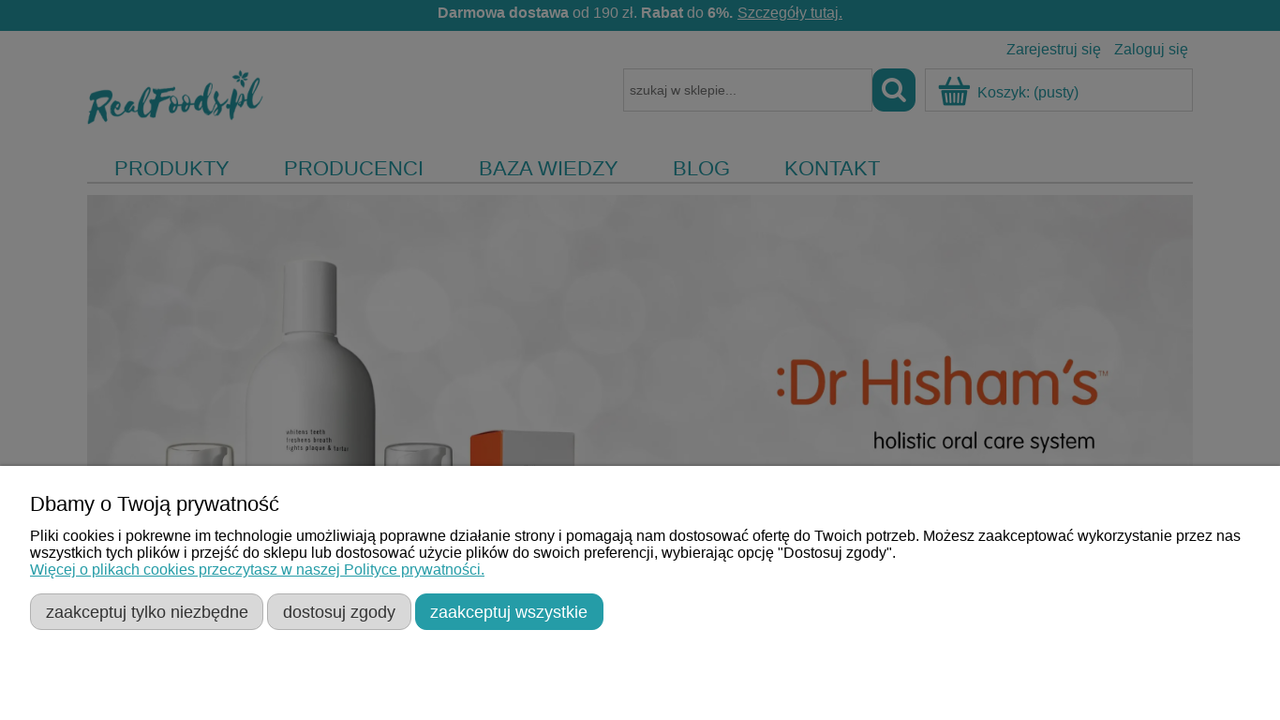Image resolution: width=1280 pixels, height=720 pixels.
Task: Focus the shop search field
Action: (x=747, y=90)
